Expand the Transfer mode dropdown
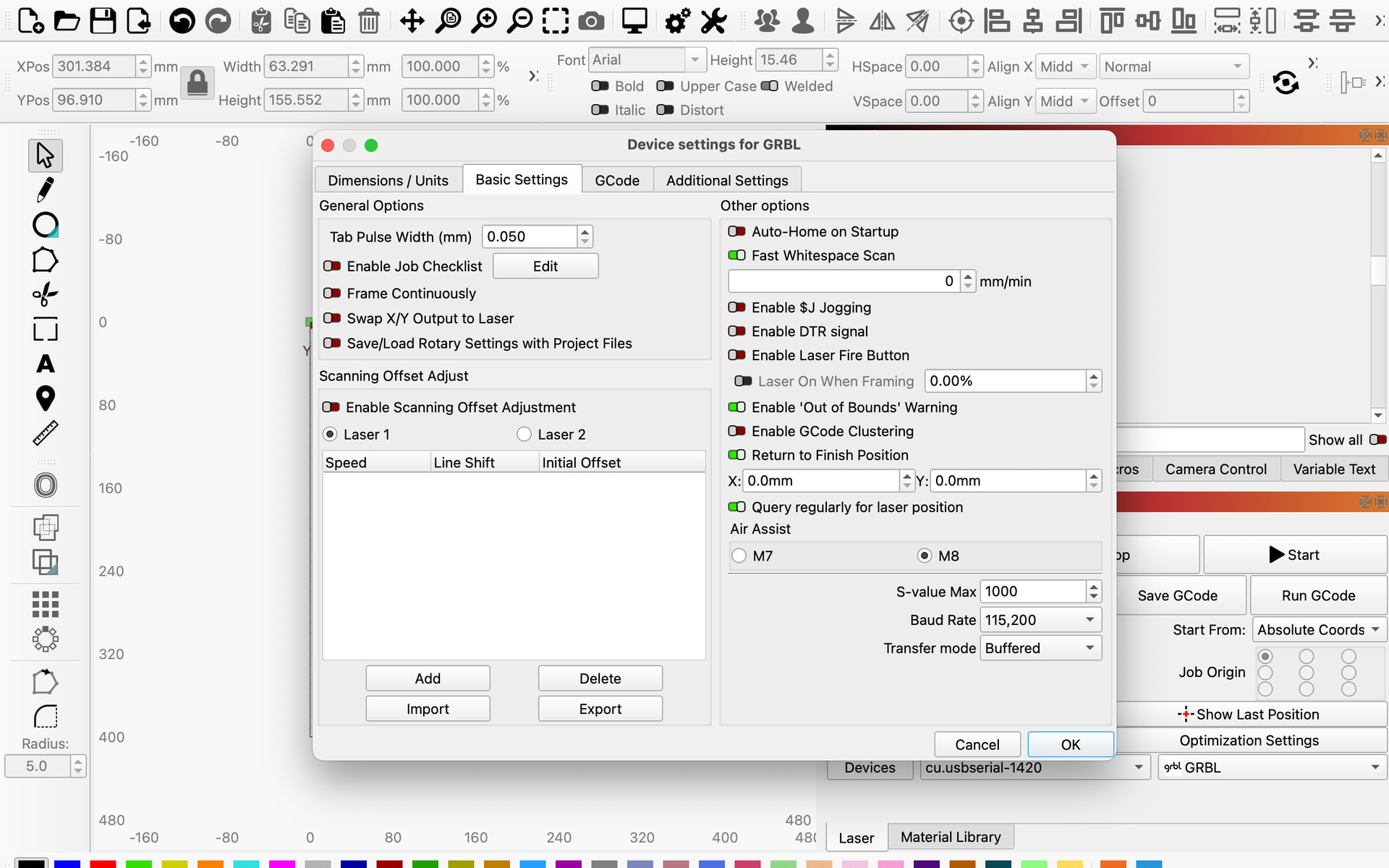 point(1040,648)
